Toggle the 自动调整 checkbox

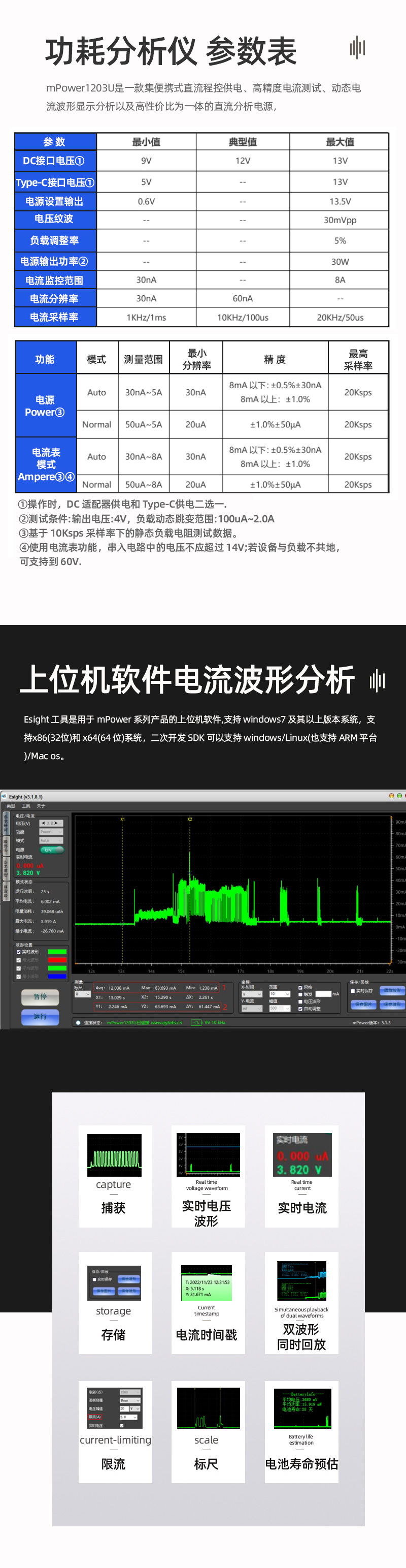[x=300, y=1009]
